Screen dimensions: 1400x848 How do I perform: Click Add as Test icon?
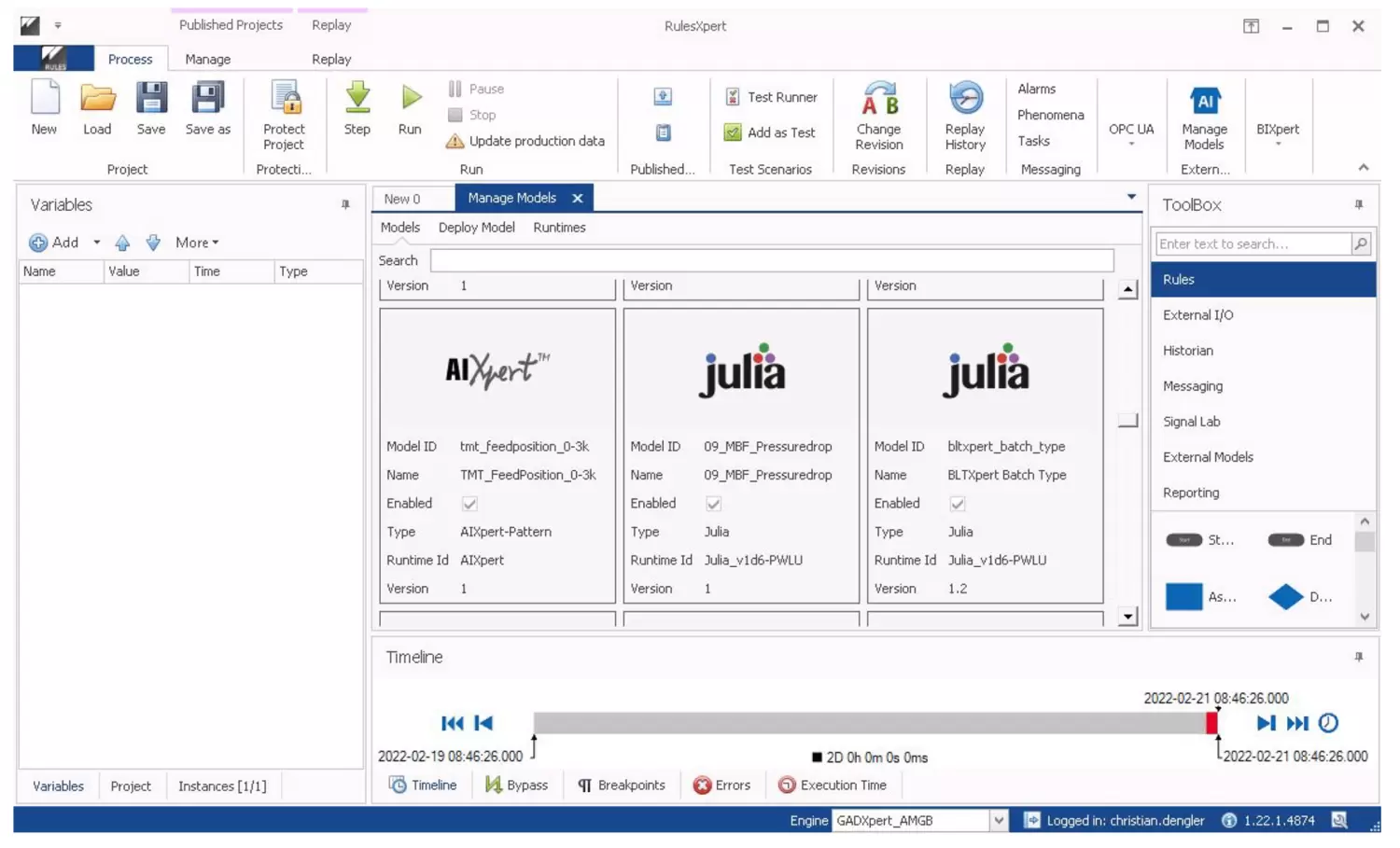tap(733, 132)
